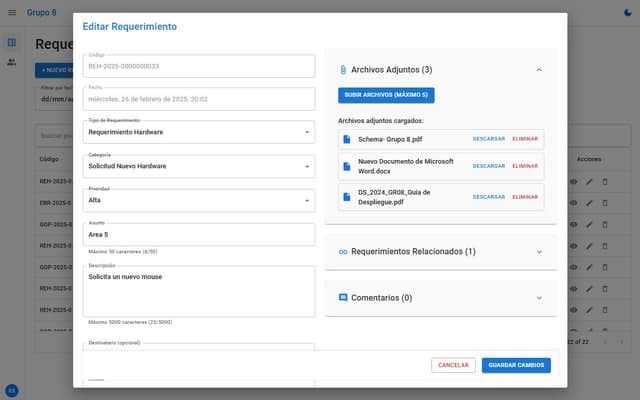Click Eliminar for DS_2024_GR08 Guia de Despliegue.pdf
The image size is (640, 400).
click(525, 197)
